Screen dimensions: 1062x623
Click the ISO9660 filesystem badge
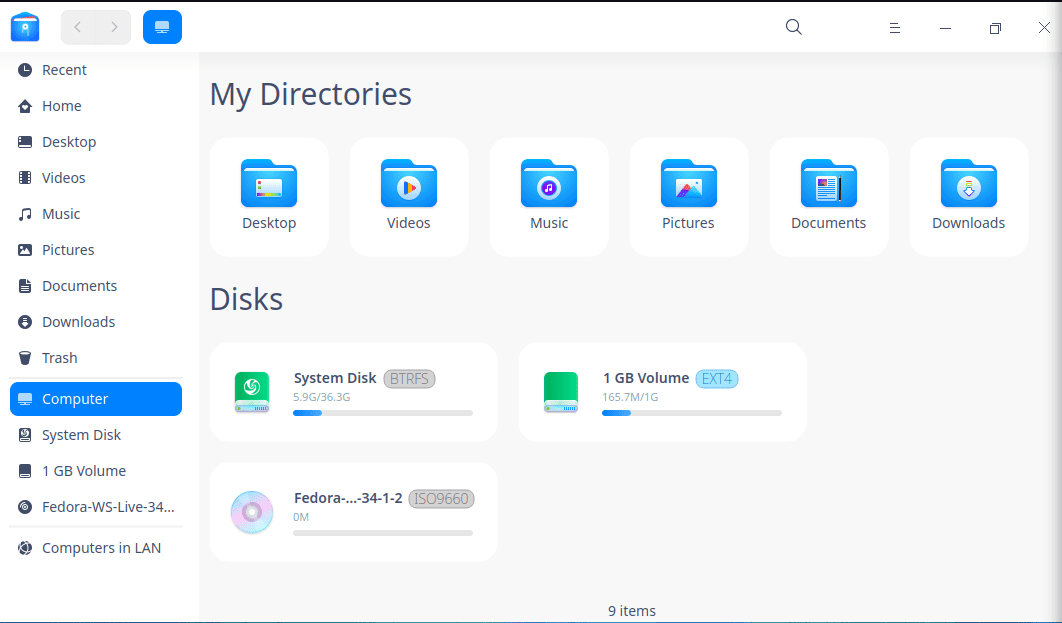[442, 499]
